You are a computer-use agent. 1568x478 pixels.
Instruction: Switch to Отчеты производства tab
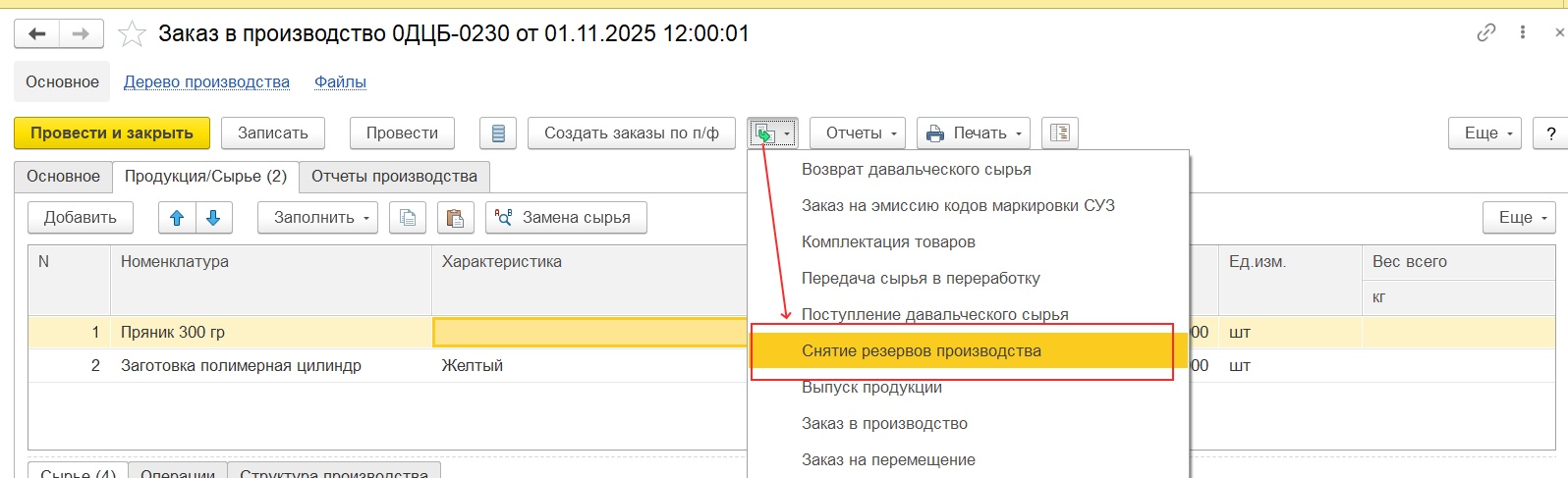pos(394,177)
